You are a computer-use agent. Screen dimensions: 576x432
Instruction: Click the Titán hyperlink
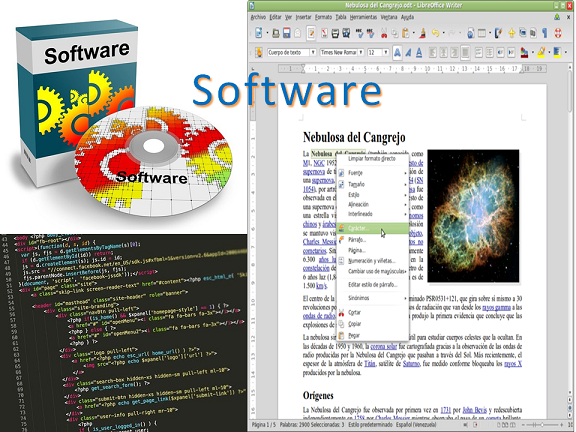coord(370,364)
